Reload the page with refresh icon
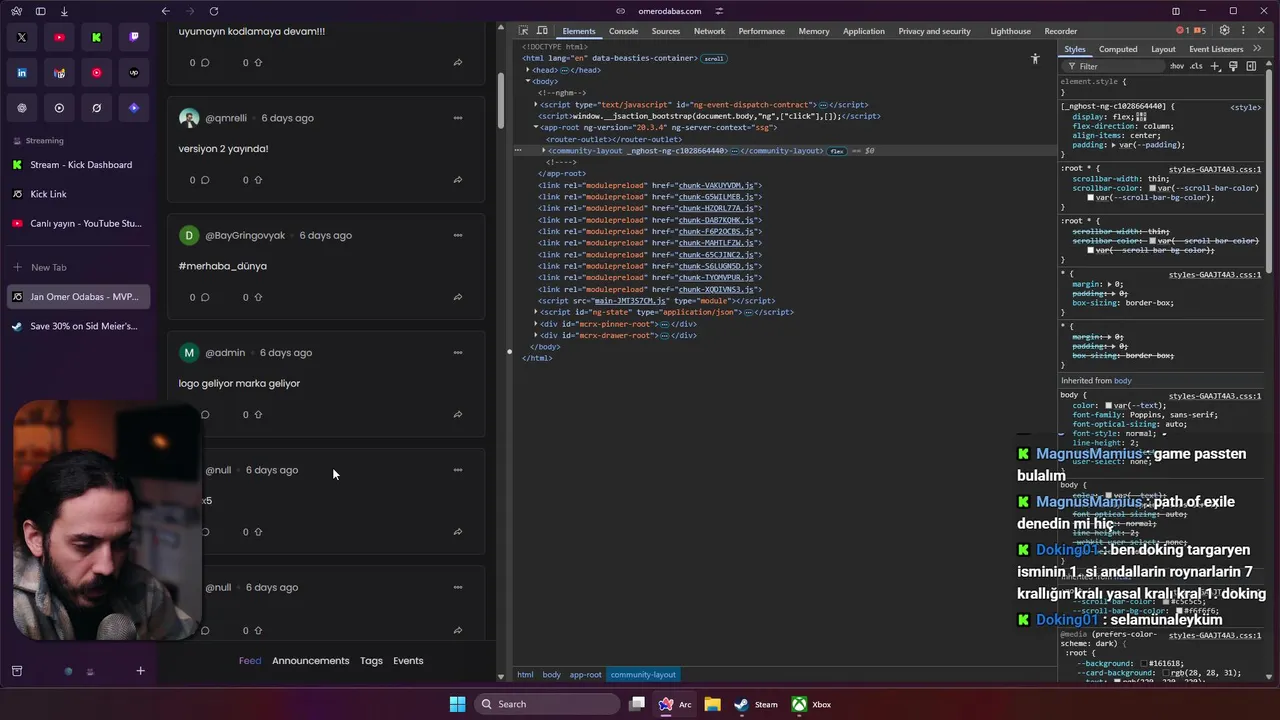The height and width of the screenshot is (720, 1280). (214, 11)
